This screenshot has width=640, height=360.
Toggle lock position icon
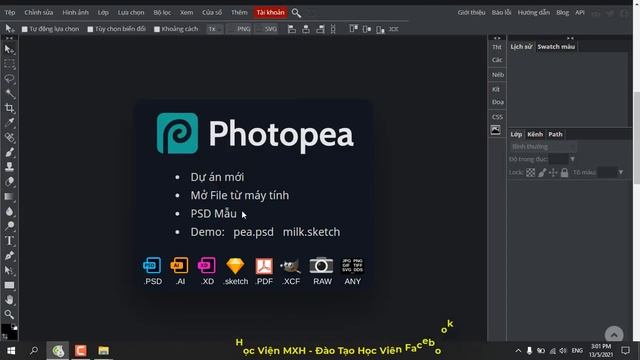(x=553, y=173)
